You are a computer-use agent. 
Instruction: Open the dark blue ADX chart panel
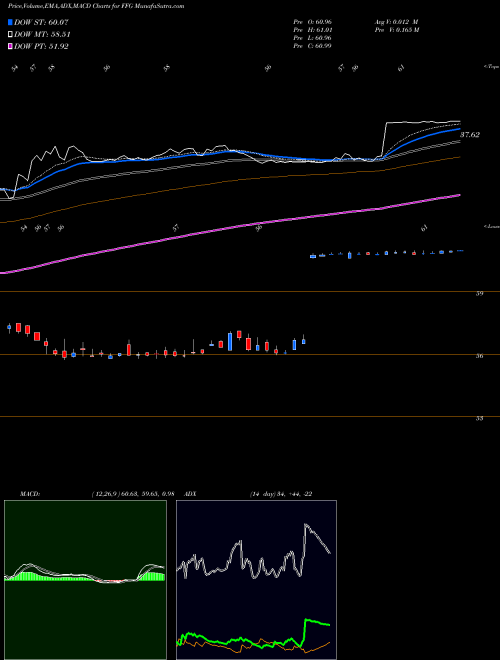[x=256, y=580]
